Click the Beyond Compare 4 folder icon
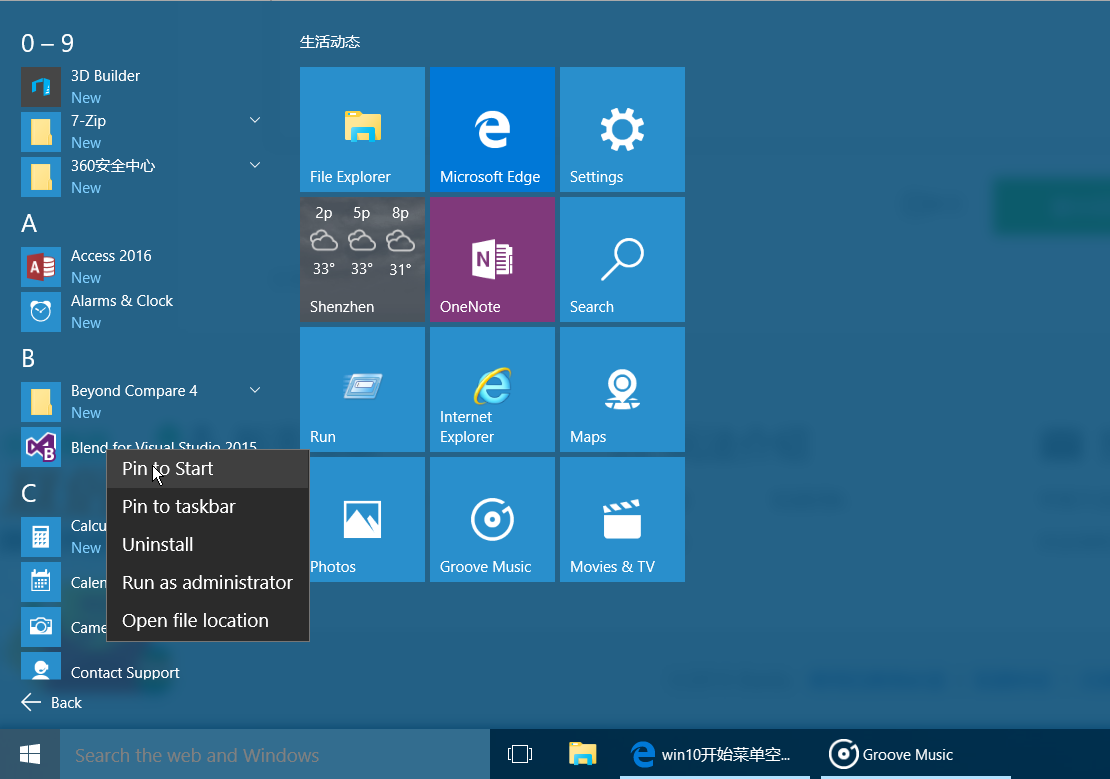This screenshot has width=1110, height=779. (41, 402)
